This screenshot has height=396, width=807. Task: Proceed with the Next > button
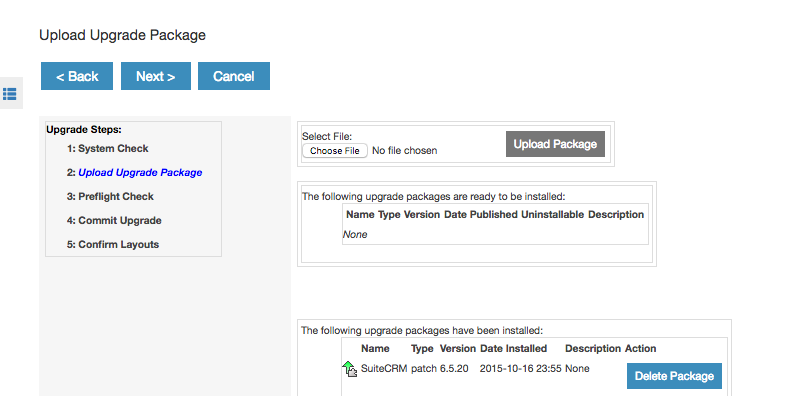coord(155,76)
